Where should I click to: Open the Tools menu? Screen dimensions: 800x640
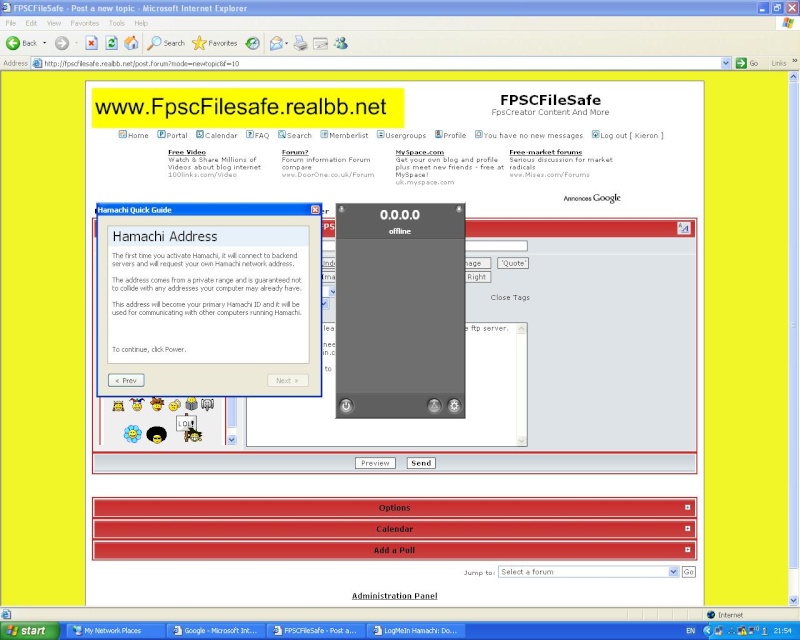(x=116, y=23)
